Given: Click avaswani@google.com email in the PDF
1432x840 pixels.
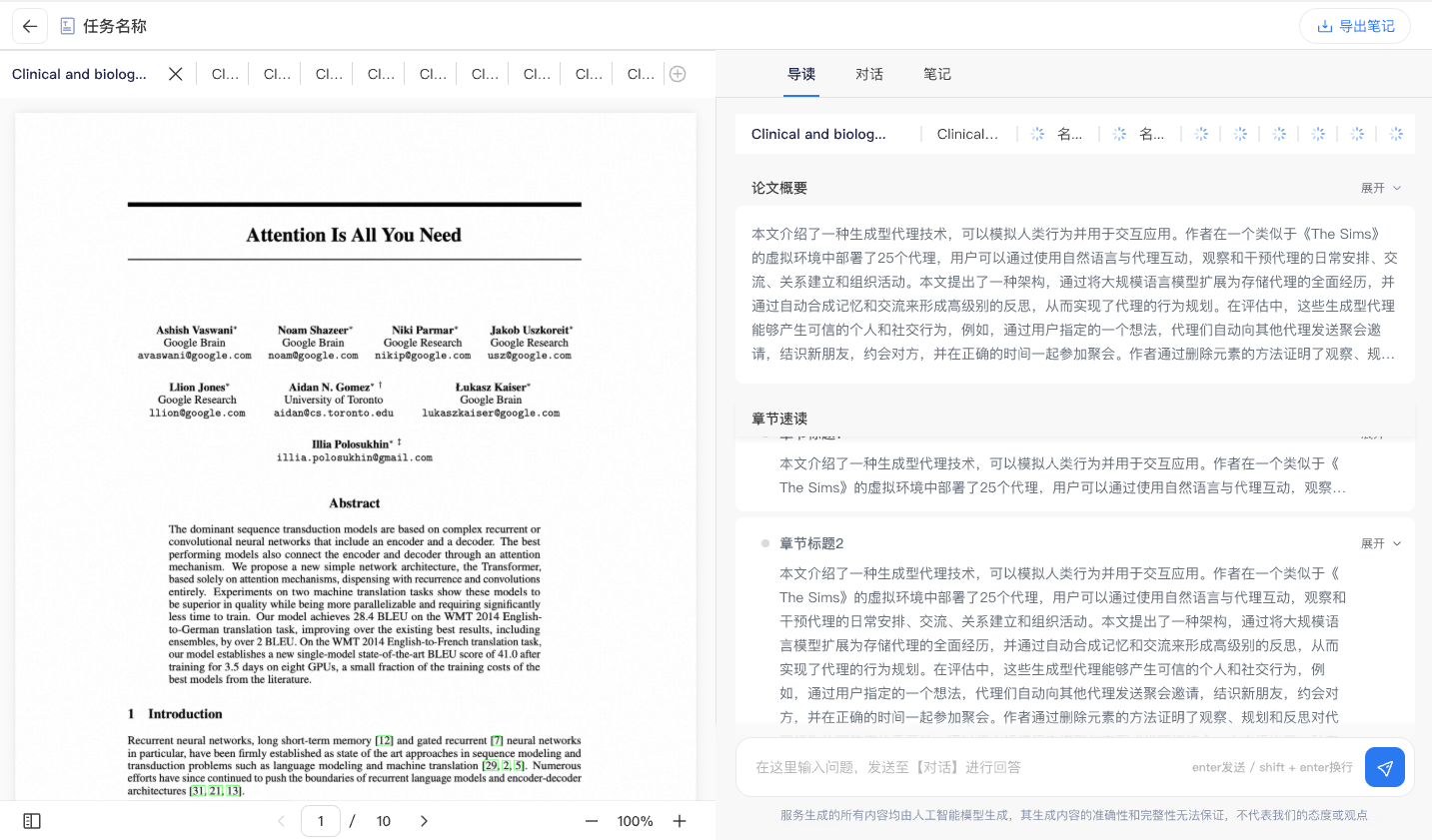Looking at the screenshot, I should click(195, 356).
